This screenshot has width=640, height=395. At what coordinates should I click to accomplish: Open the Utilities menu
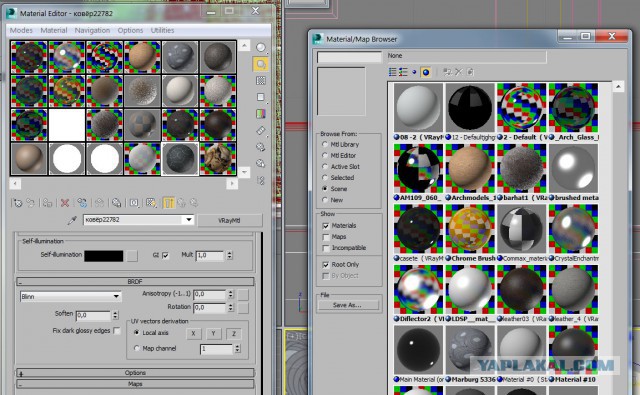coord(162,30)
